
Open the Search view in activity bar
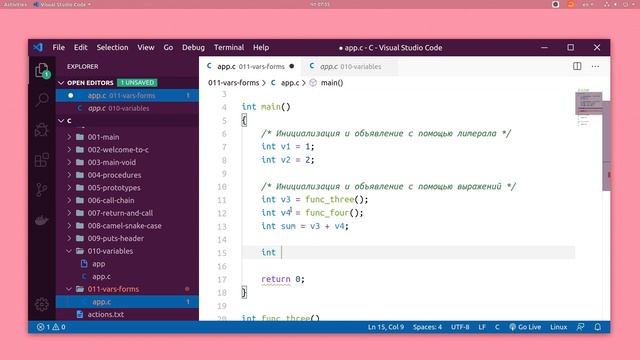point(42,100)
